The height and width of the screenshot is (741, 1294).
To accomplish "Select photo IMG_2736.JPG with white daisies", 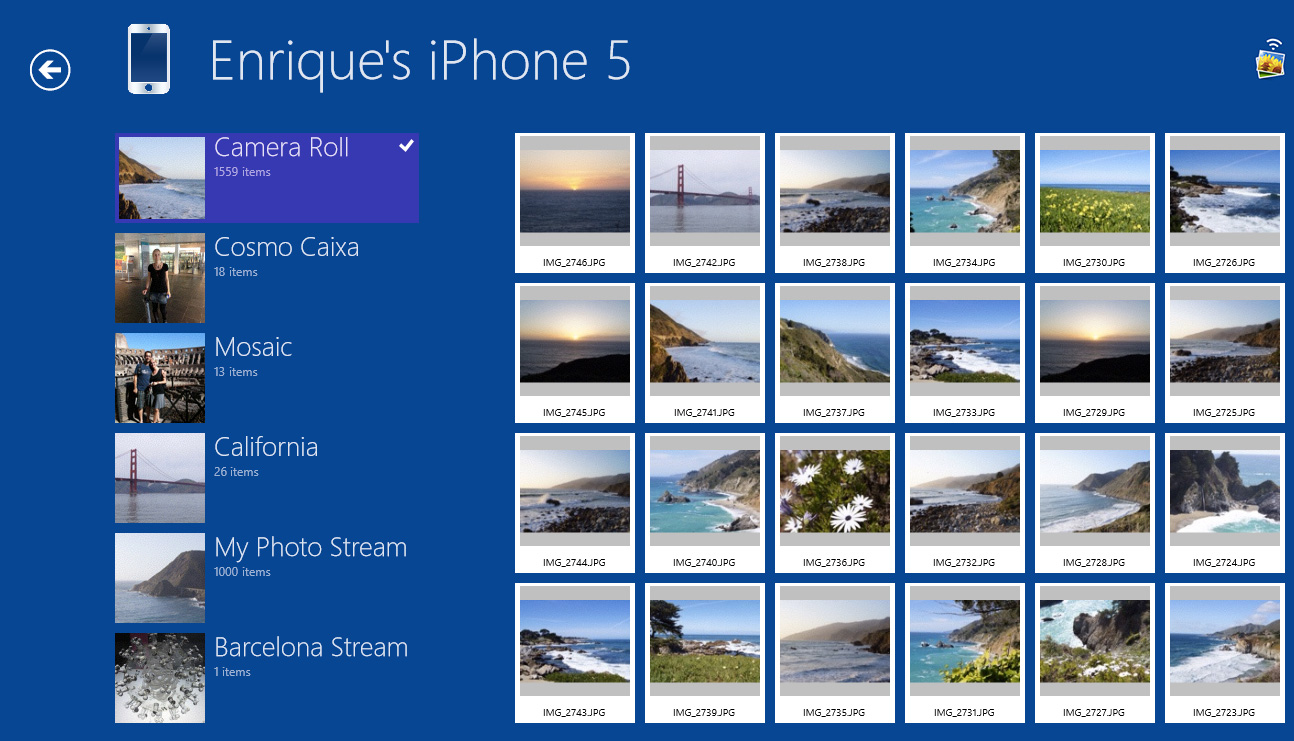I will tap(835, 503).
